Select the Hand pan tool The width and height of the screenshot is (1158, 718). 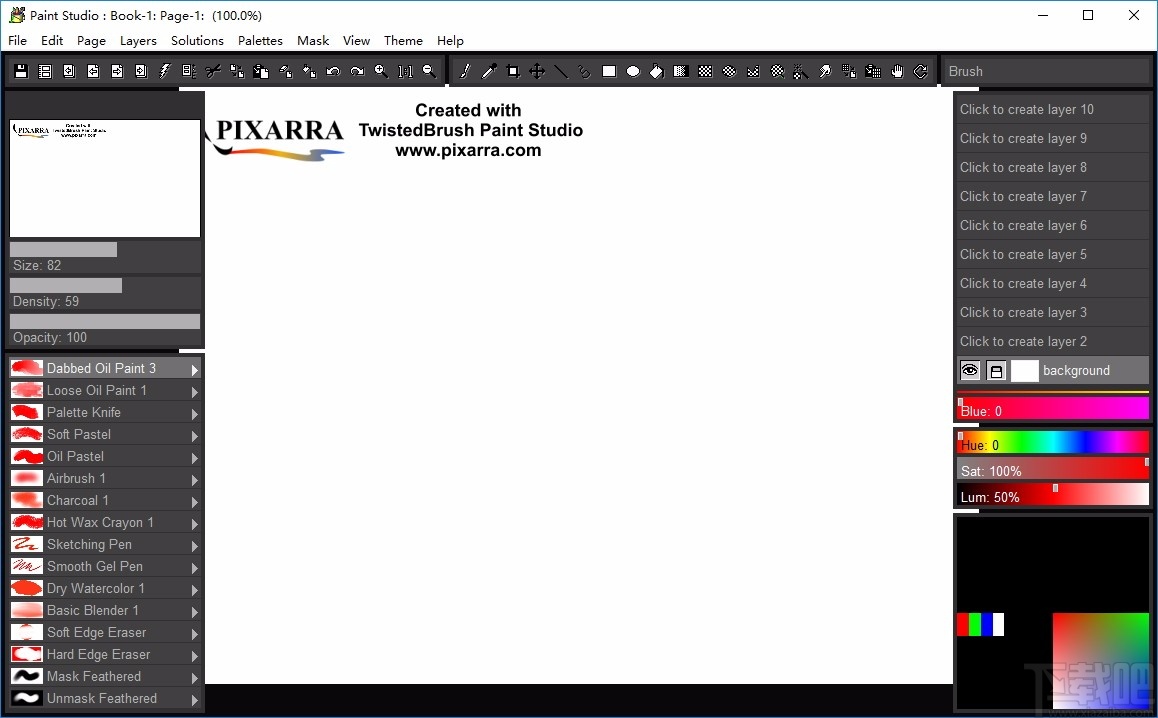[x=898, y=71]
